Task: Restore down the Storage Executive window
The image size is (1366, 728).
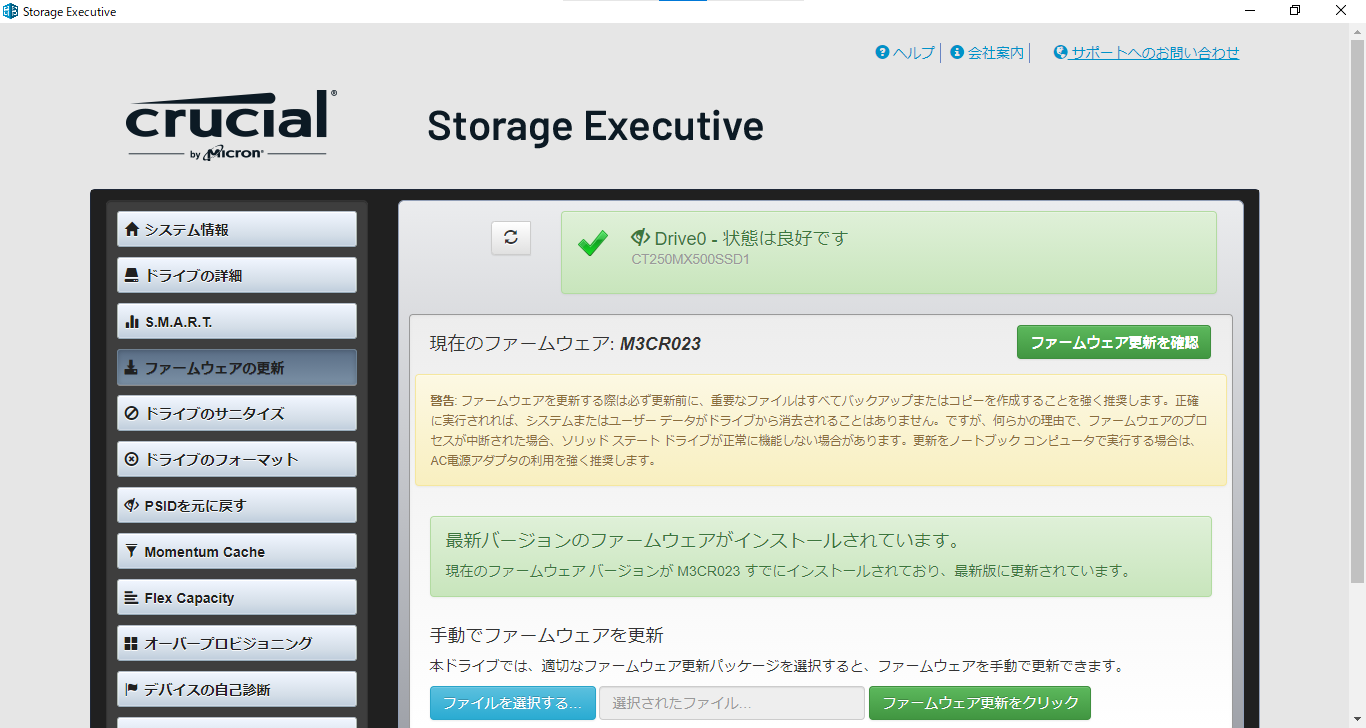Action: [1294, 11]
